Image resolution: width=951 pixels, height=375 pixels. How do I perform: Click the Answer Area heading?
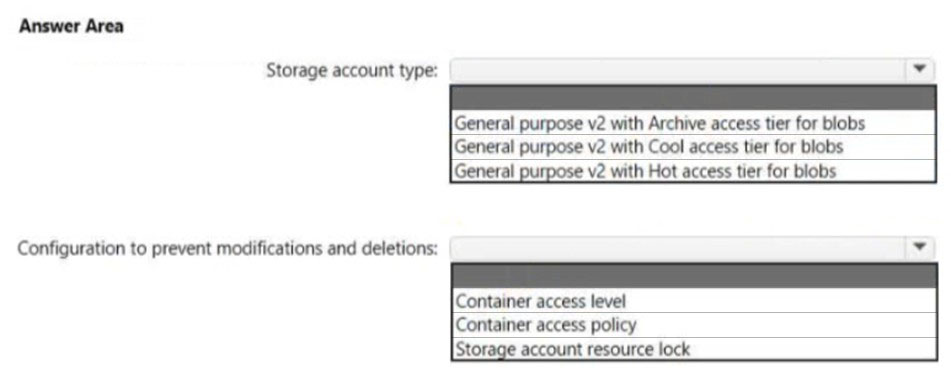pyautogui.click(x=71, y=27)
